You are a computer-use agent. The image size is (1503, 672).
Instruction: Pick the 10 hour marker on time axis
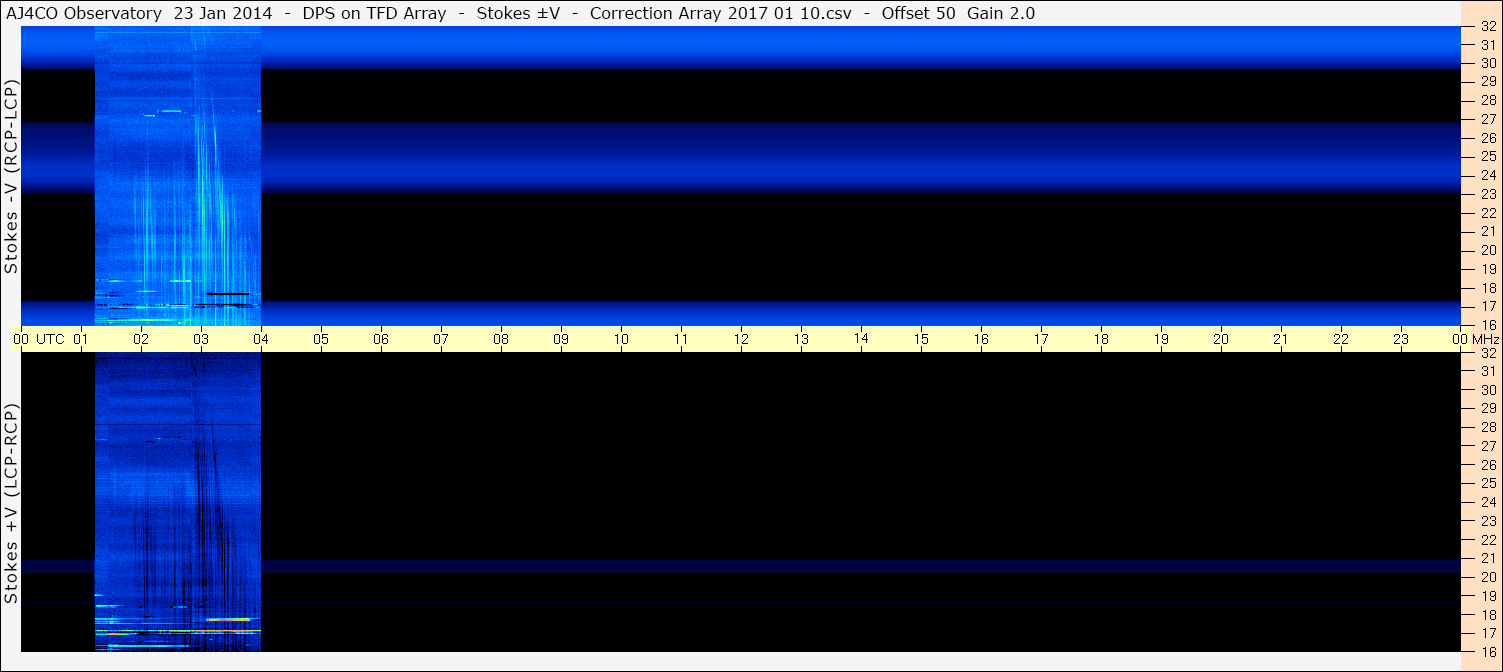(621, 339)
